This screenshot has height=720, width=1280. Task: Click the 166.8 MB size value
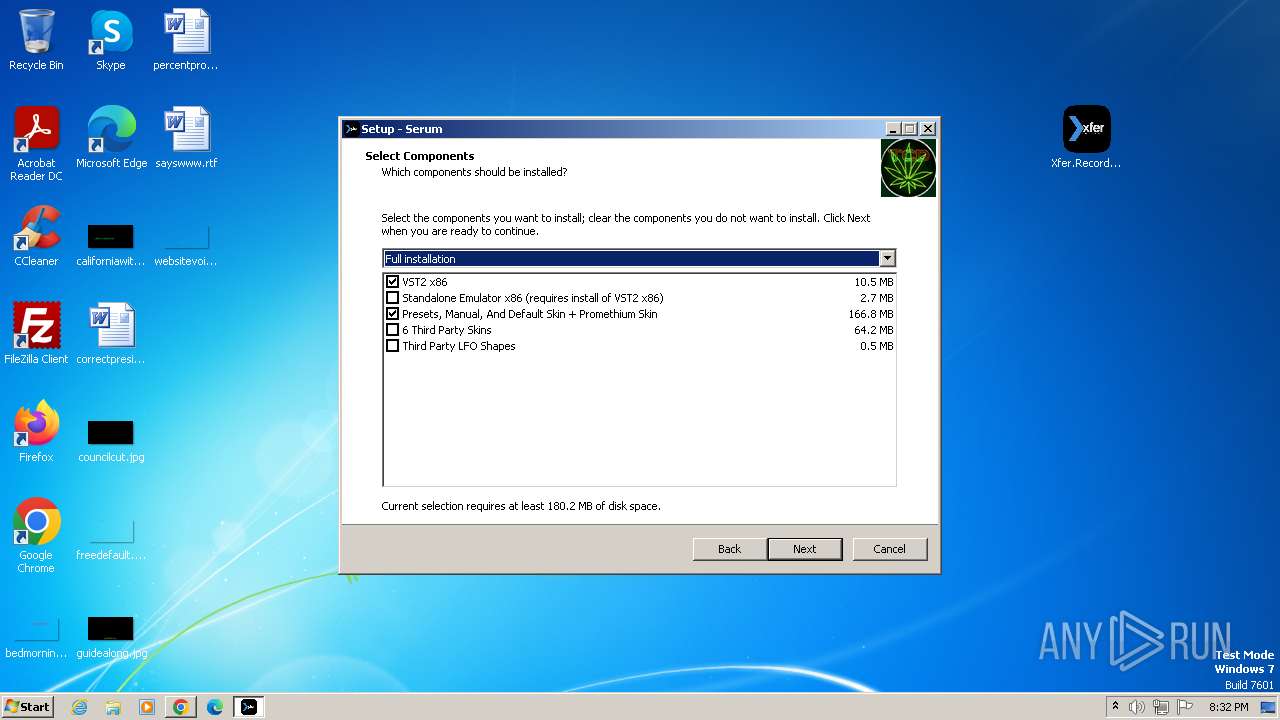[x=871, y=314]
